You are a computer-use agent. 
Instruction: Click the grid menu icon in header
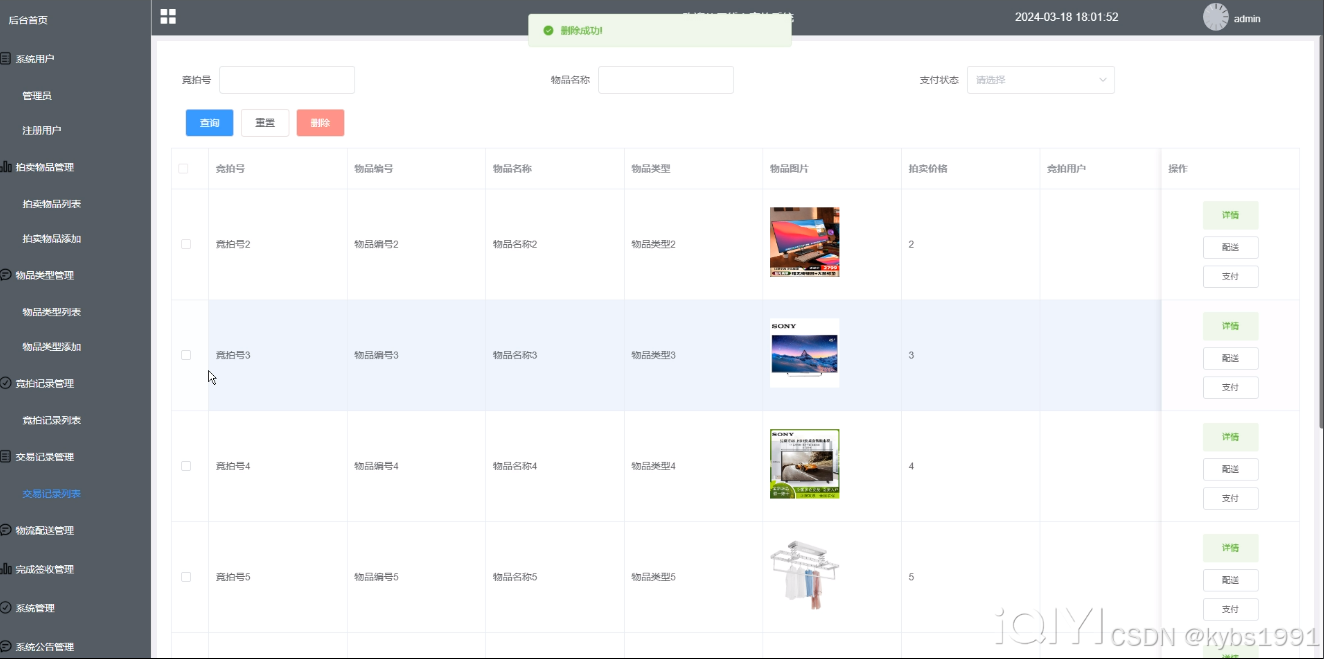168,17
